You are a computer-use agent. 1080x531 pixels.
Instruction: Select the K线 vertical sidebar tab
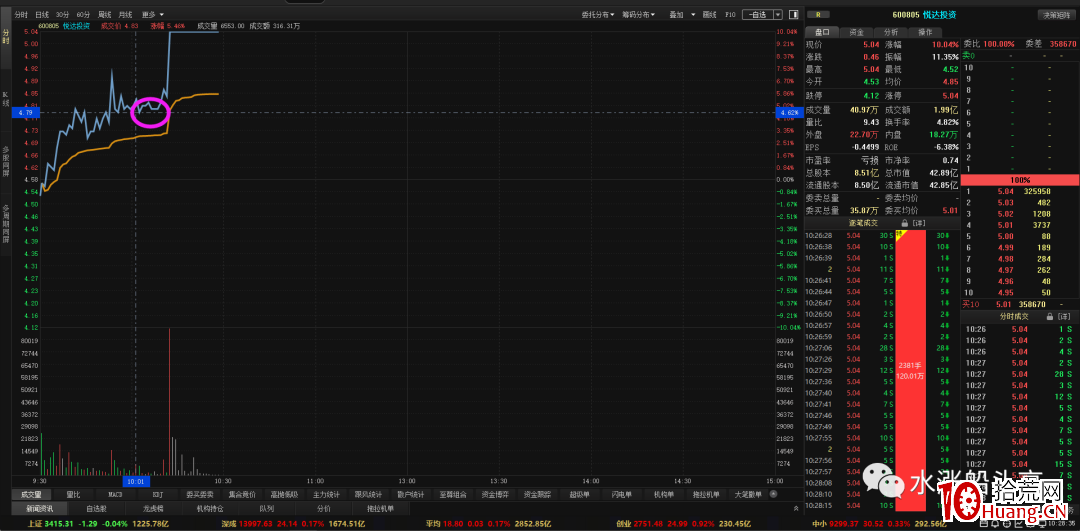(x=6, y=98)
